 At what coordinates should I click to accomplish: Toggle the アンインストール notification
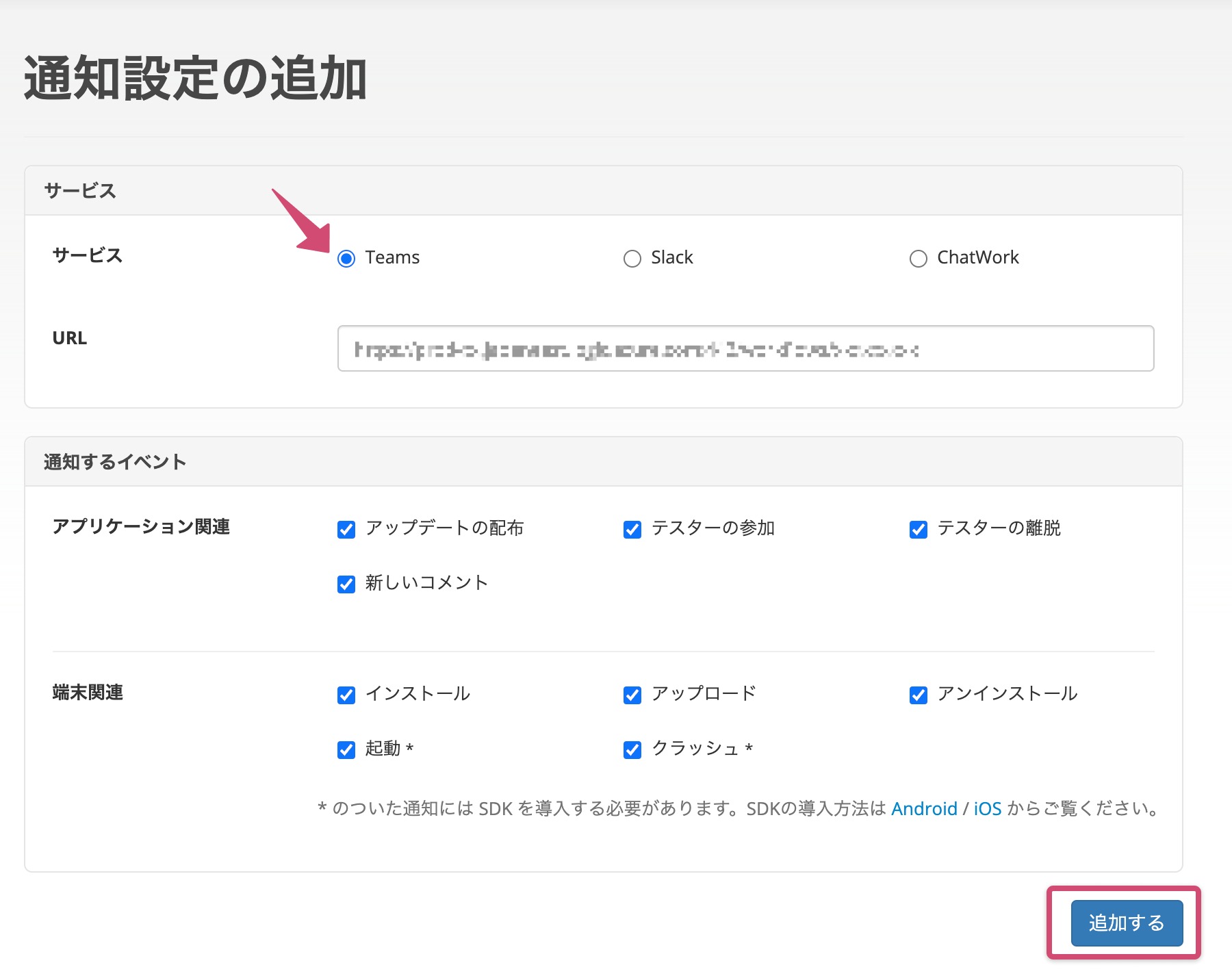(x=918, y=695)
